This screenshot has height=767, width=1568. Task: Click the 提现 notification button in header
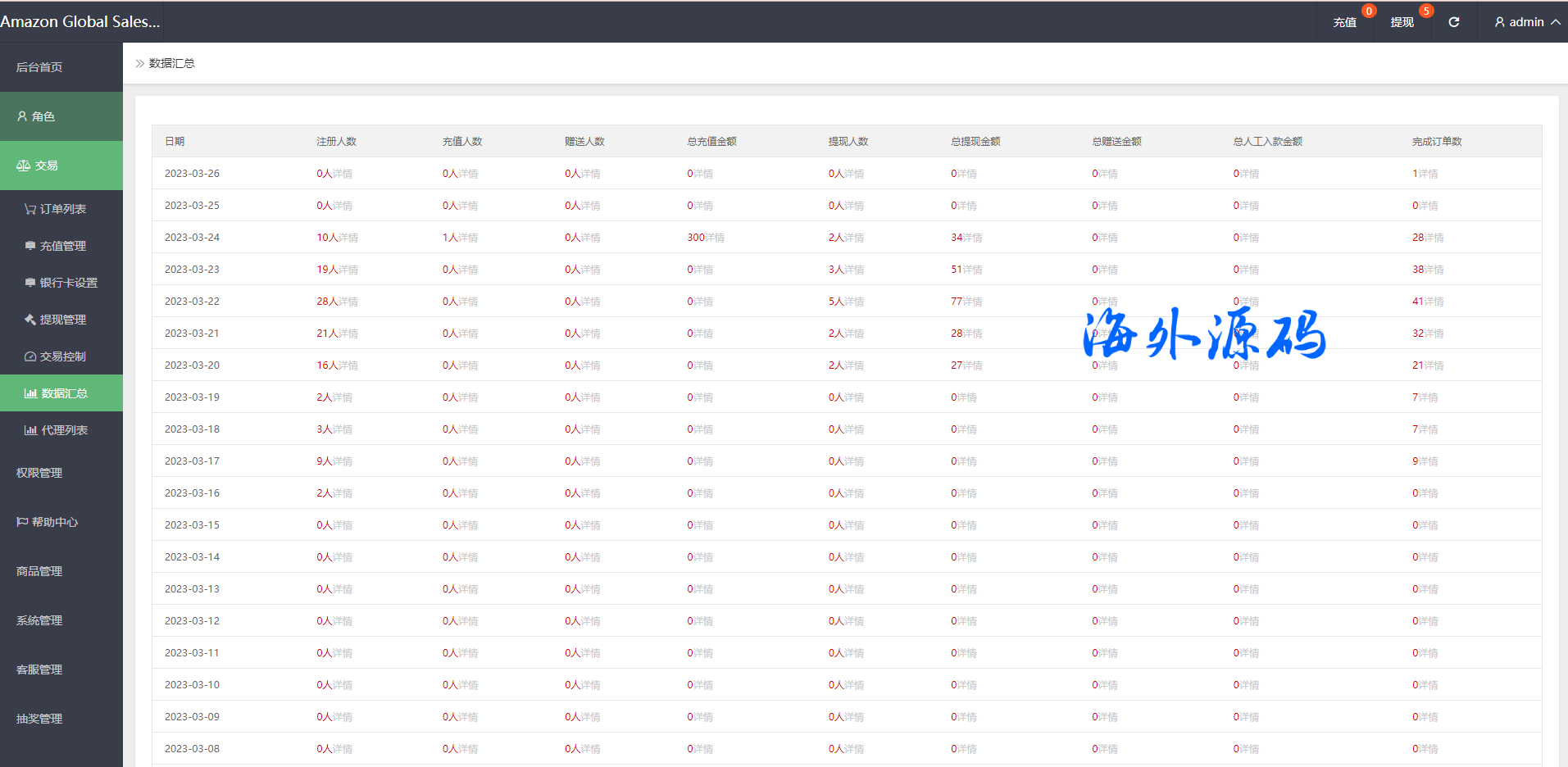(1402, 22)
